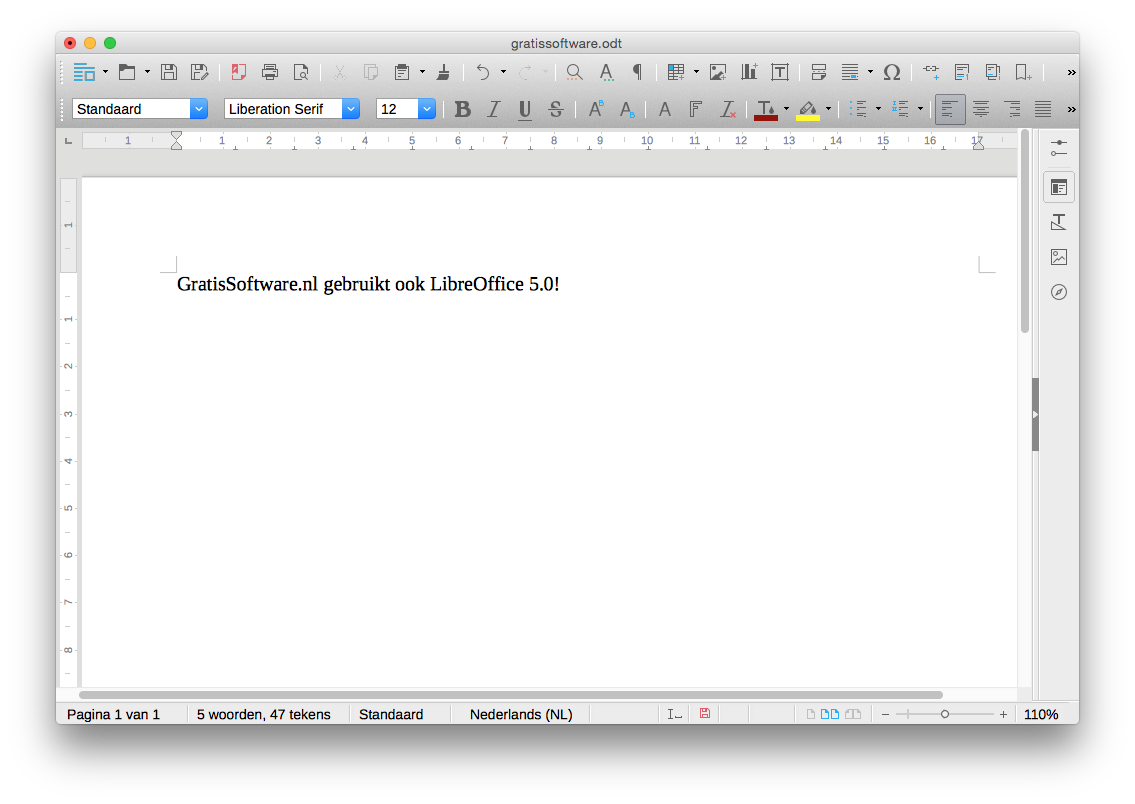Open the Gallery panel in sidebar
1135x804 pixels.
point(1059,257)
